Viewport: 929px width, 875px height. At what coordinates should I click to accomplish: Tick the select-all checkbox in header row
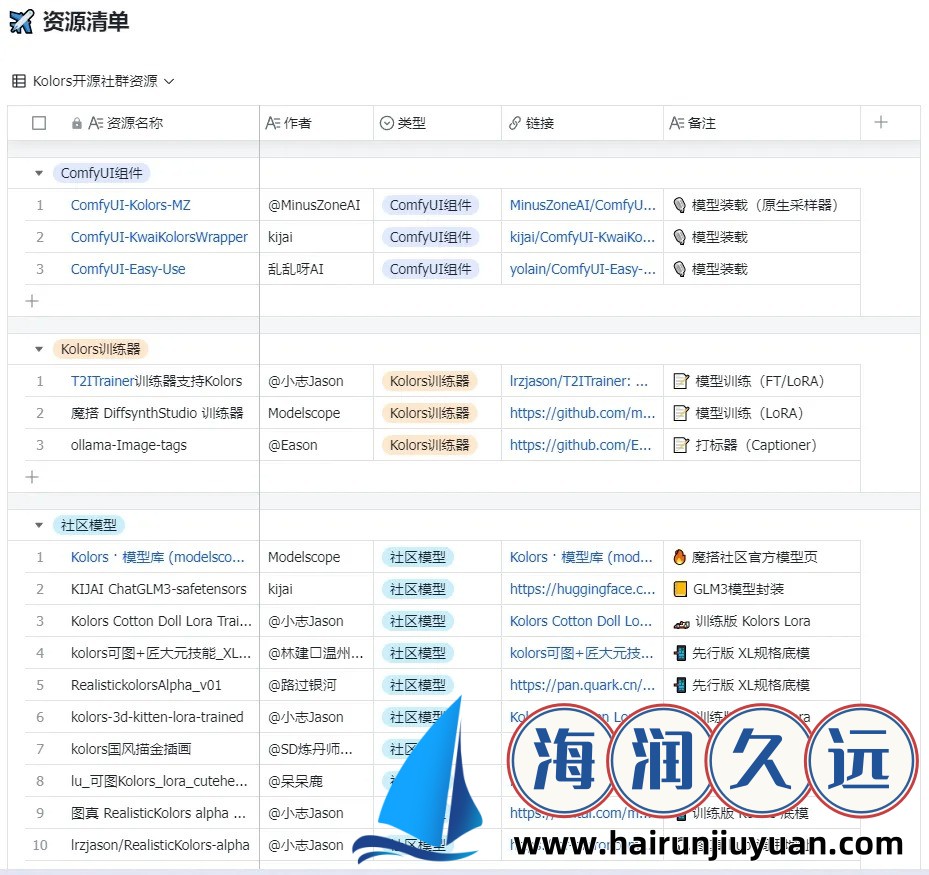point(39,123)
